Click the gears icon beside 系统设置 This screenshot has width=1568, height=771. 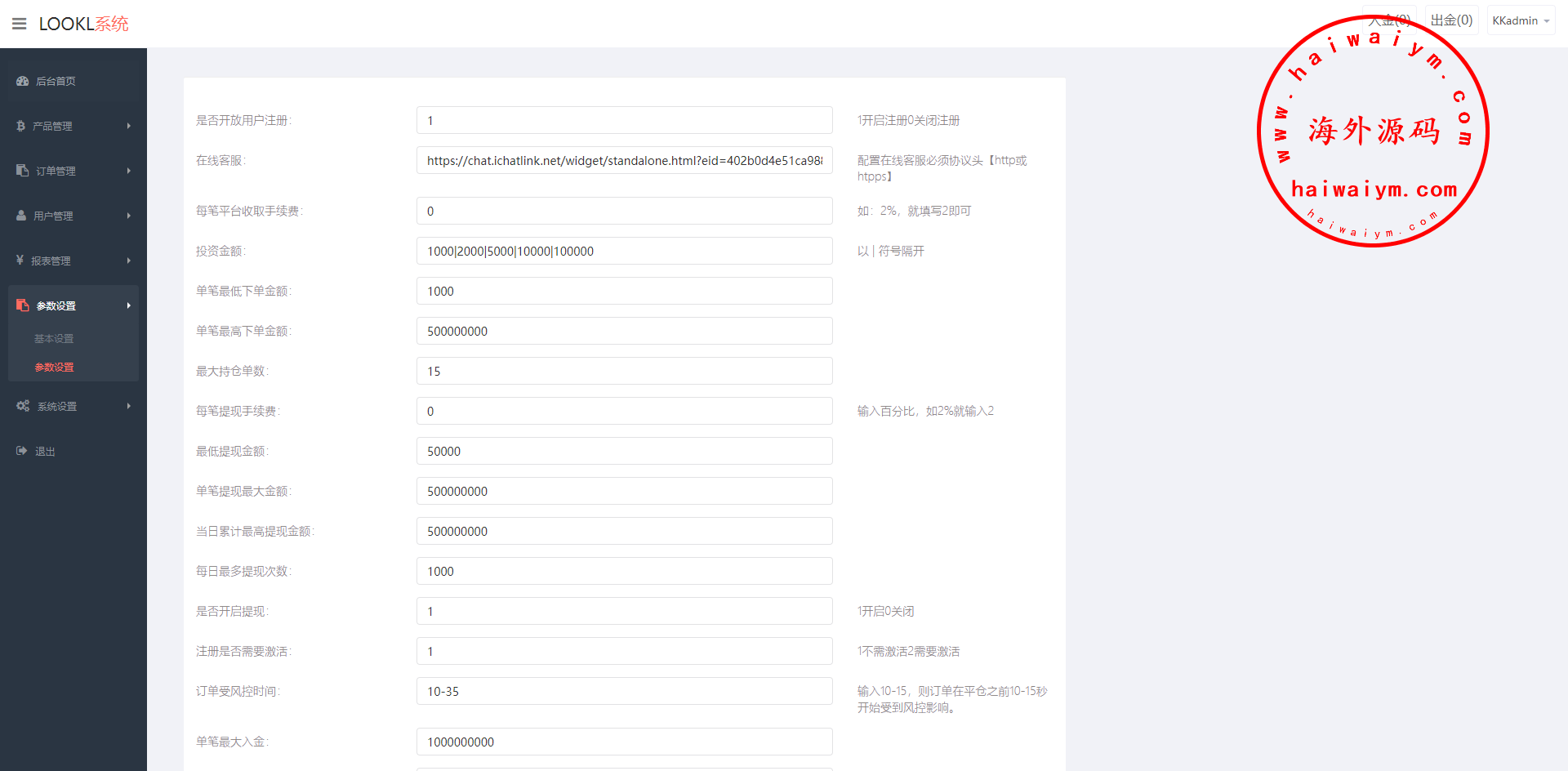pyautogui.click(x=23, y=406)
